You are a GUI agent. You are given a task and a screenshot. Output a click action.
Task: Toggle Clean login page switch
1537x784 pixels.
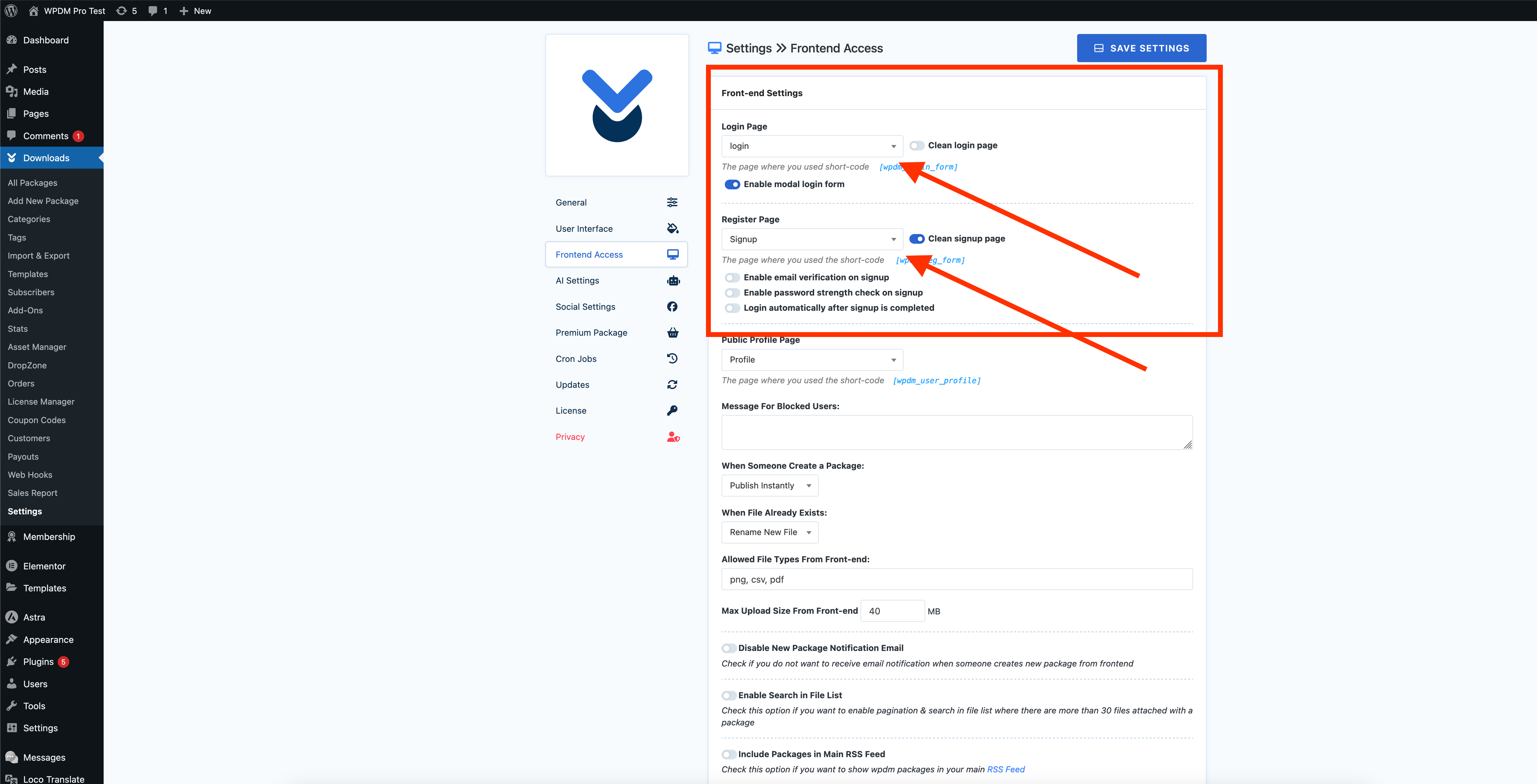point(917,145)
